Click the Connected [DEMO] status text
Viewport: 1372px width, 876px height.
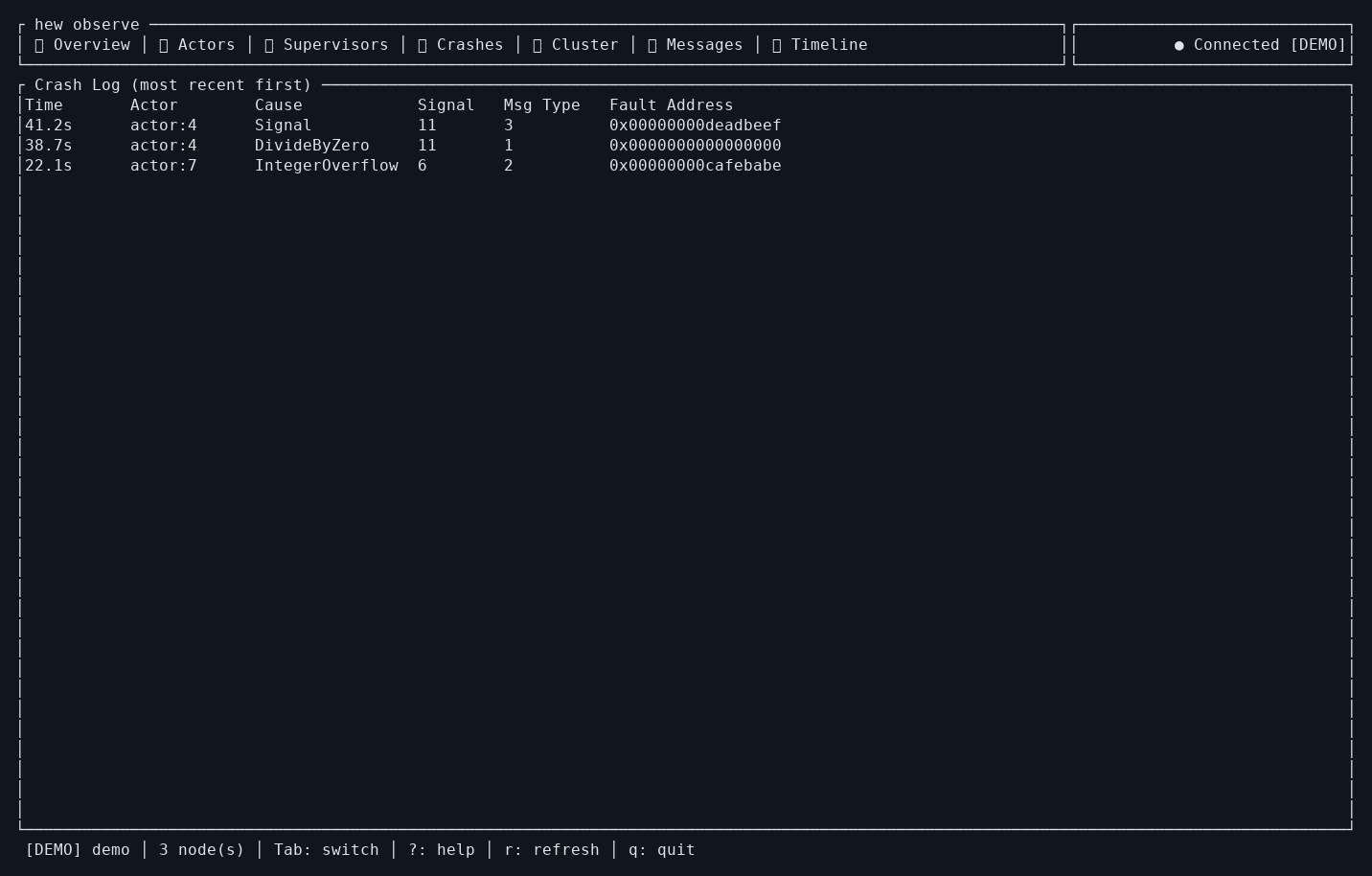point(1270,45)
